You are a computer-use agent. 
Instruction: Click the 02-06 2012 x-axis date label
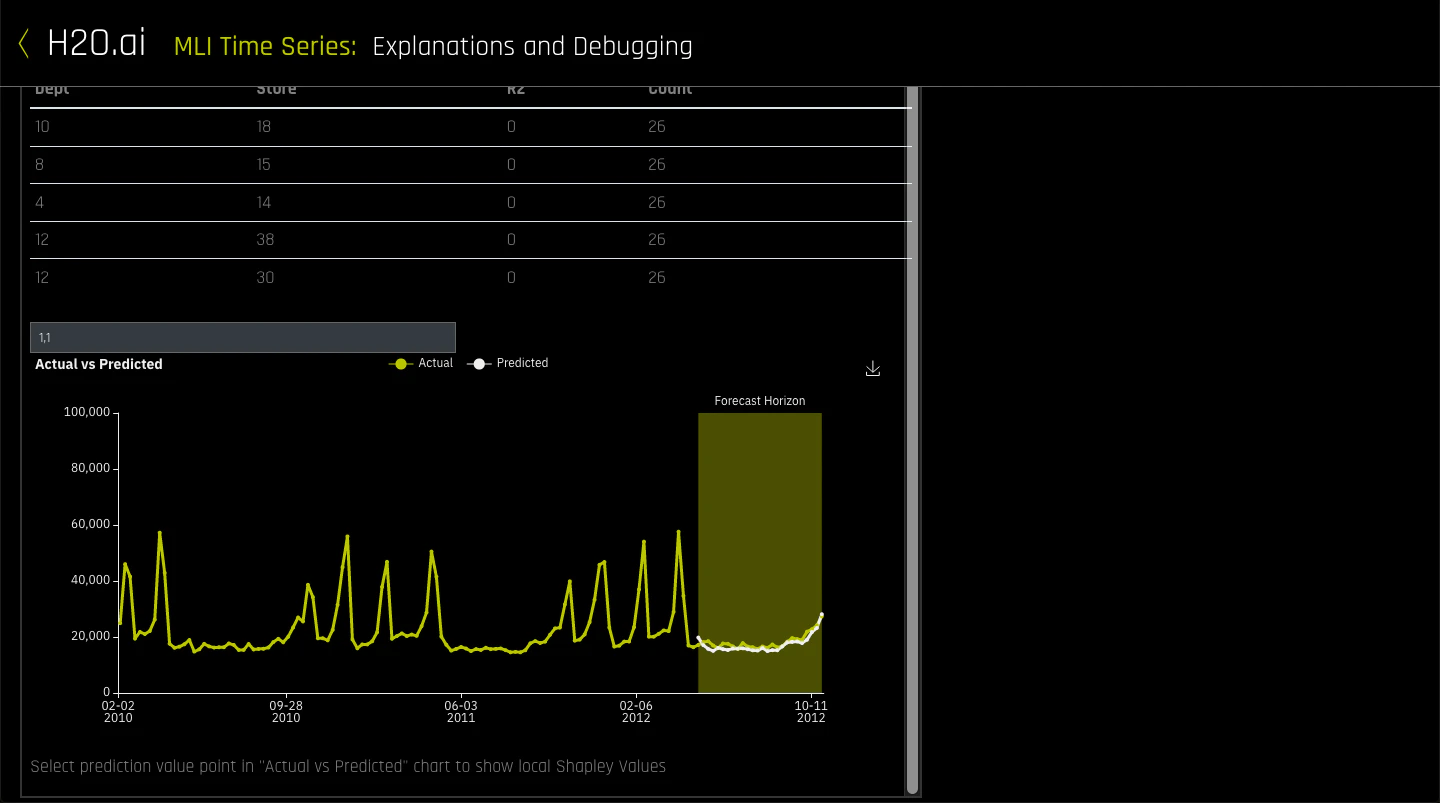pyautogui.click(x=636, y=711)
